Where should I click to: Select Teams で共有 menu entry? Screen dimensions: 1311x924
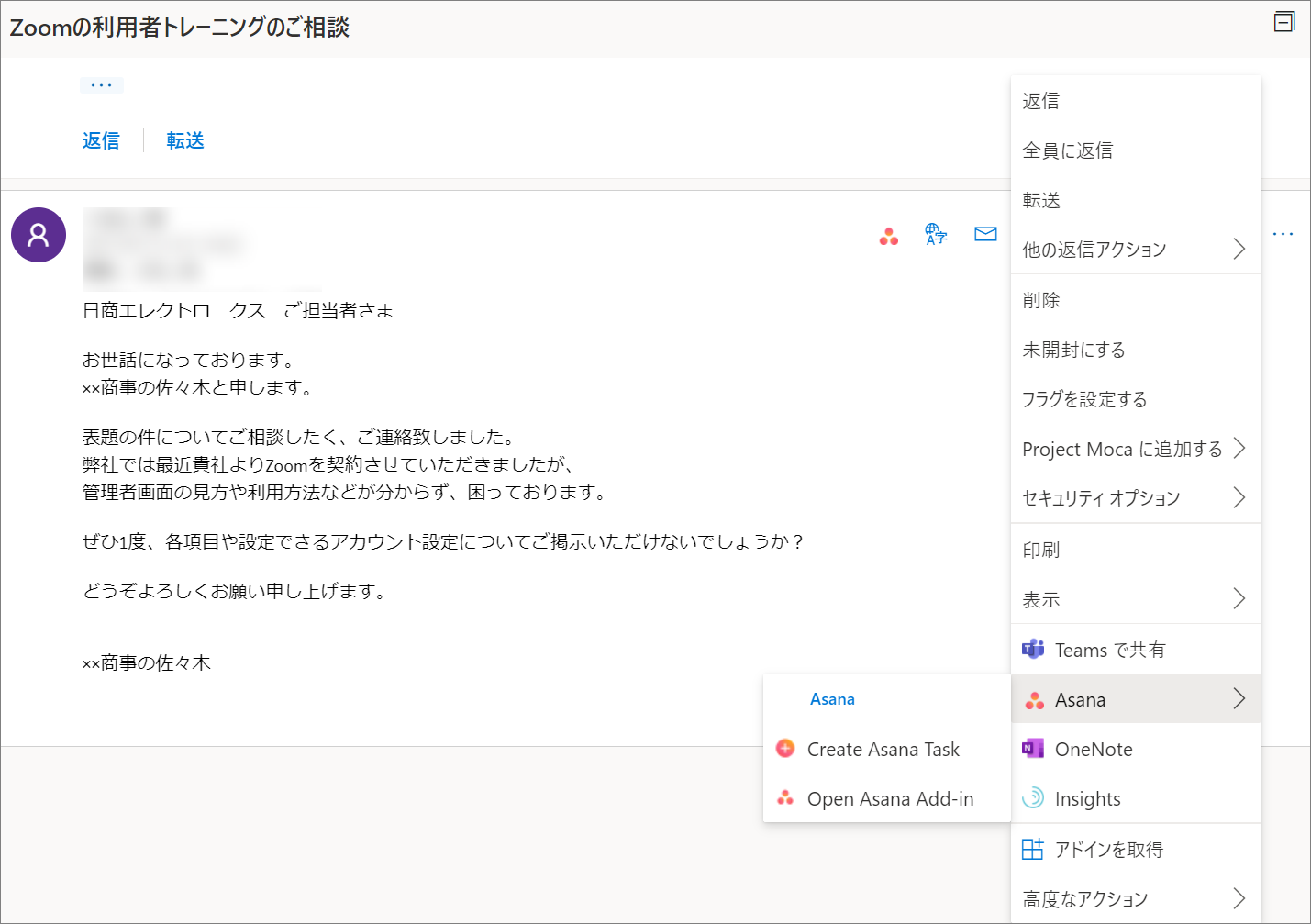1136,650
